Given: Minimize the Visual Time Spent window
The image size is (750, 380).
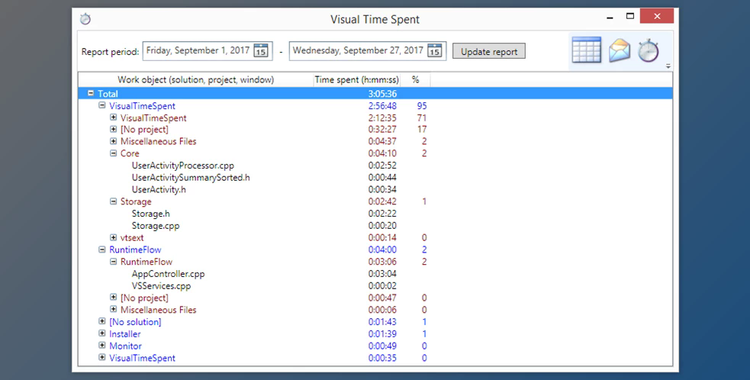Looking at the screenshot, I should click(x=610, y=17).
